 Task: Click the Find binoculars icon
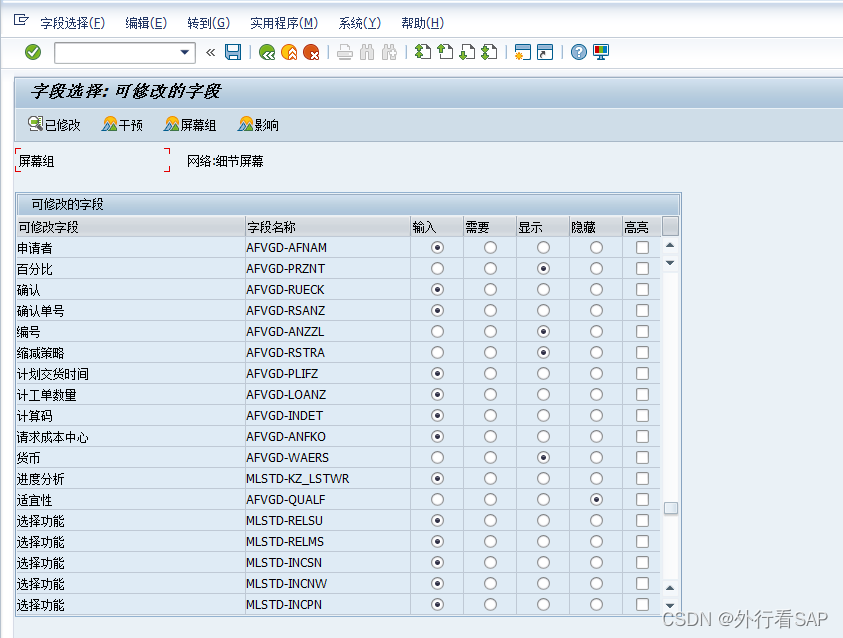point(367,52)
